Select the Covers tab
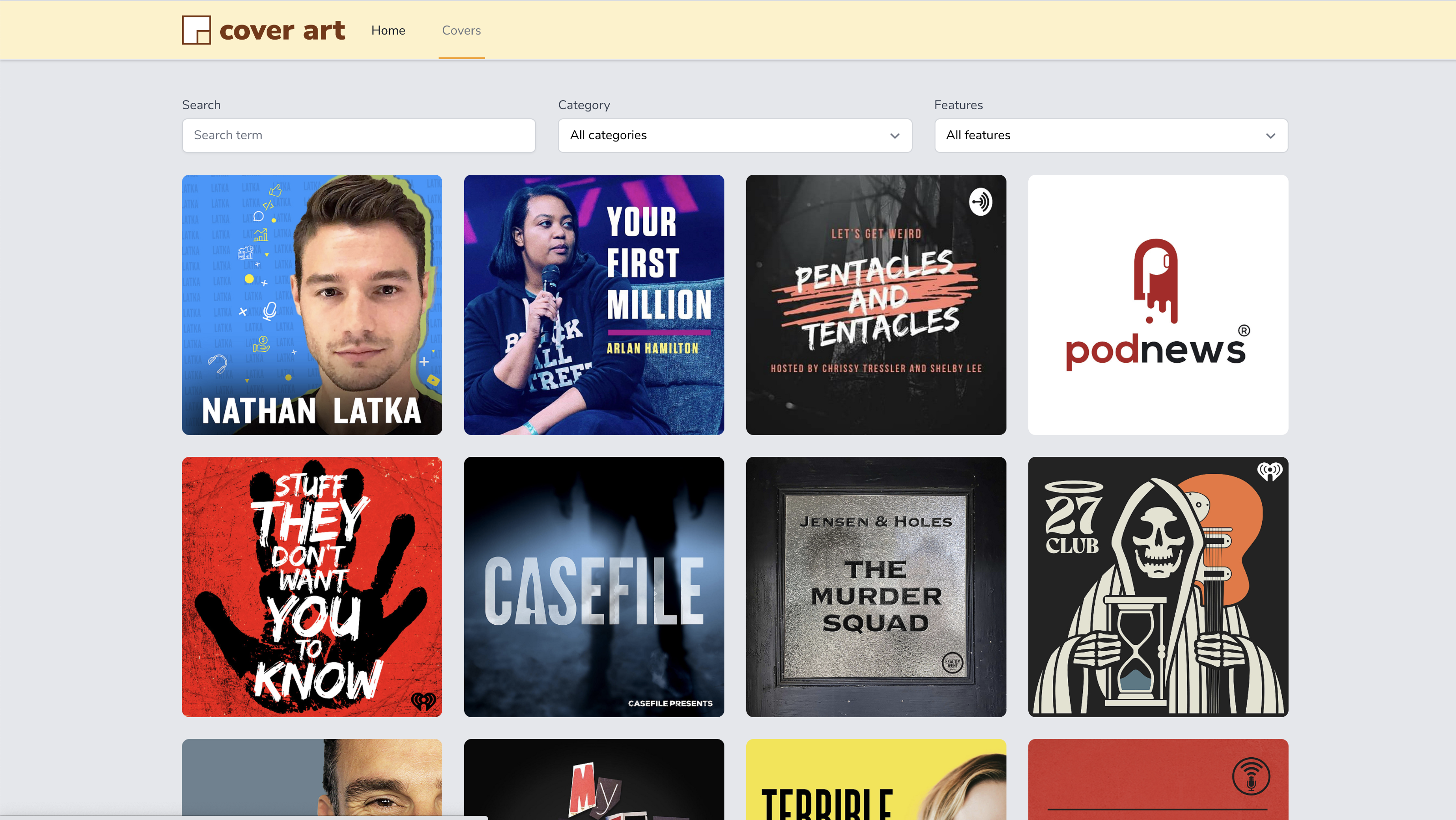The width and height of the screenshot is (1456, 820). [x=461, y=30]
